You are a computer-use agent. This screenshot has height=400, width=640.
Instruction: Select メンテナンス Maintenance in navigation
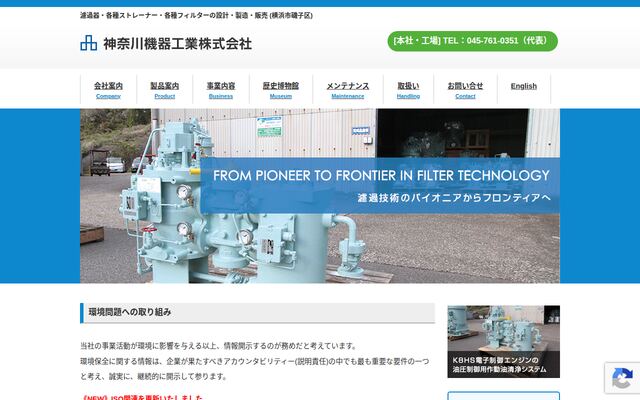tap(348, 90)
